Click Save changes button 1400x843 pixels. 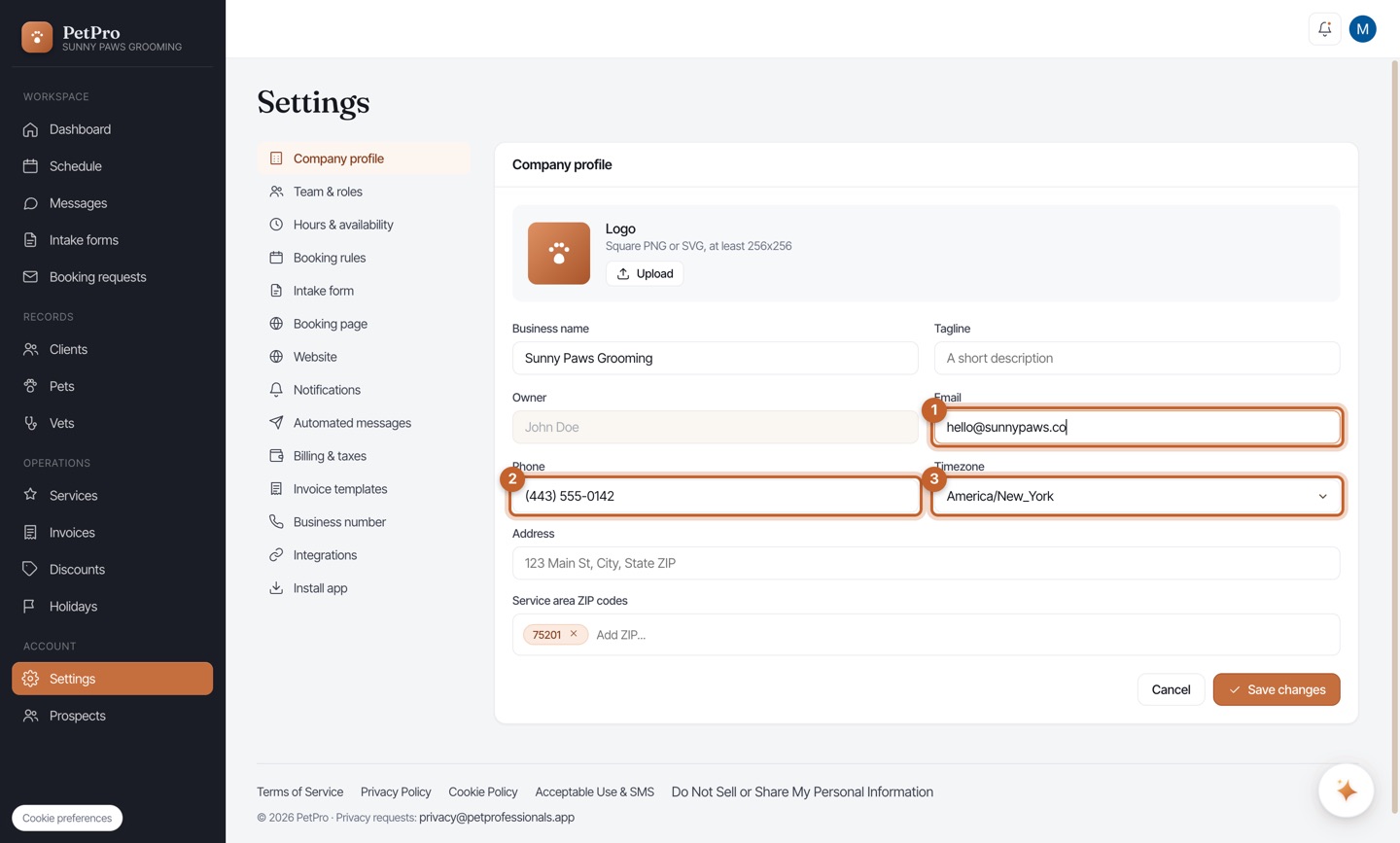[x=1277, y=689]
